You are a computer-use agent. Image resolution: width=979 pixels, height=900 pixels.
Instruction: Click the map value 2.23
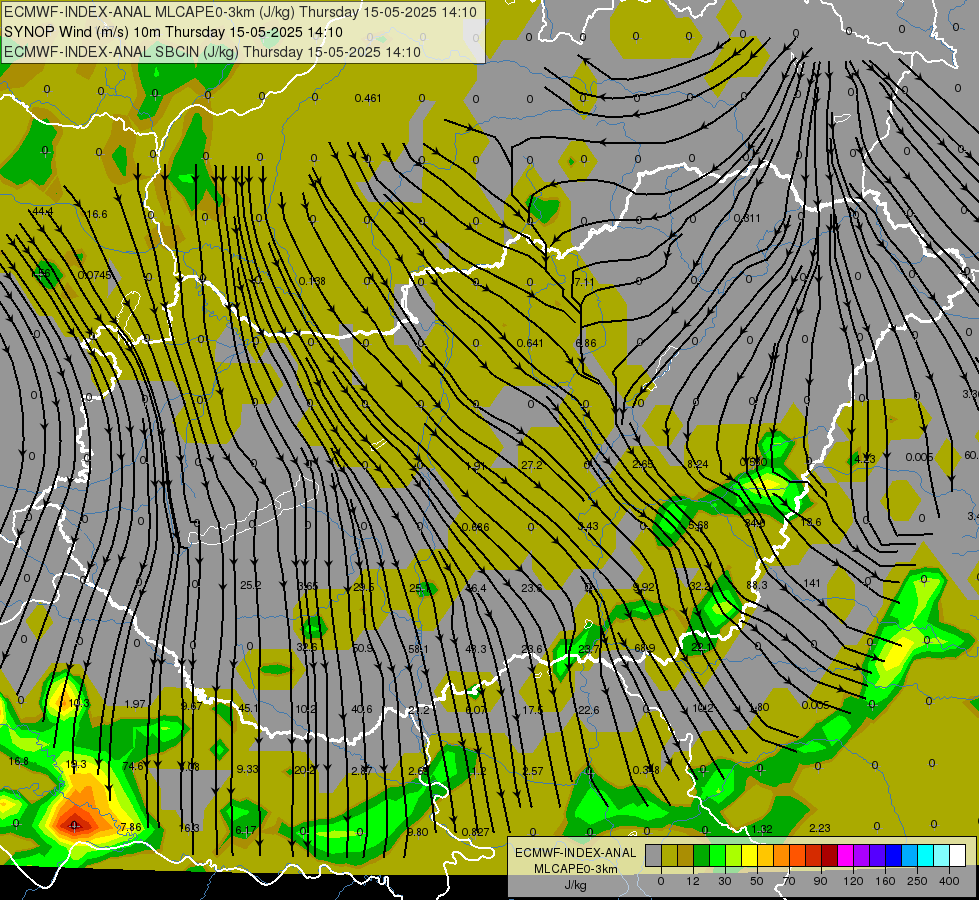(819, 828)
